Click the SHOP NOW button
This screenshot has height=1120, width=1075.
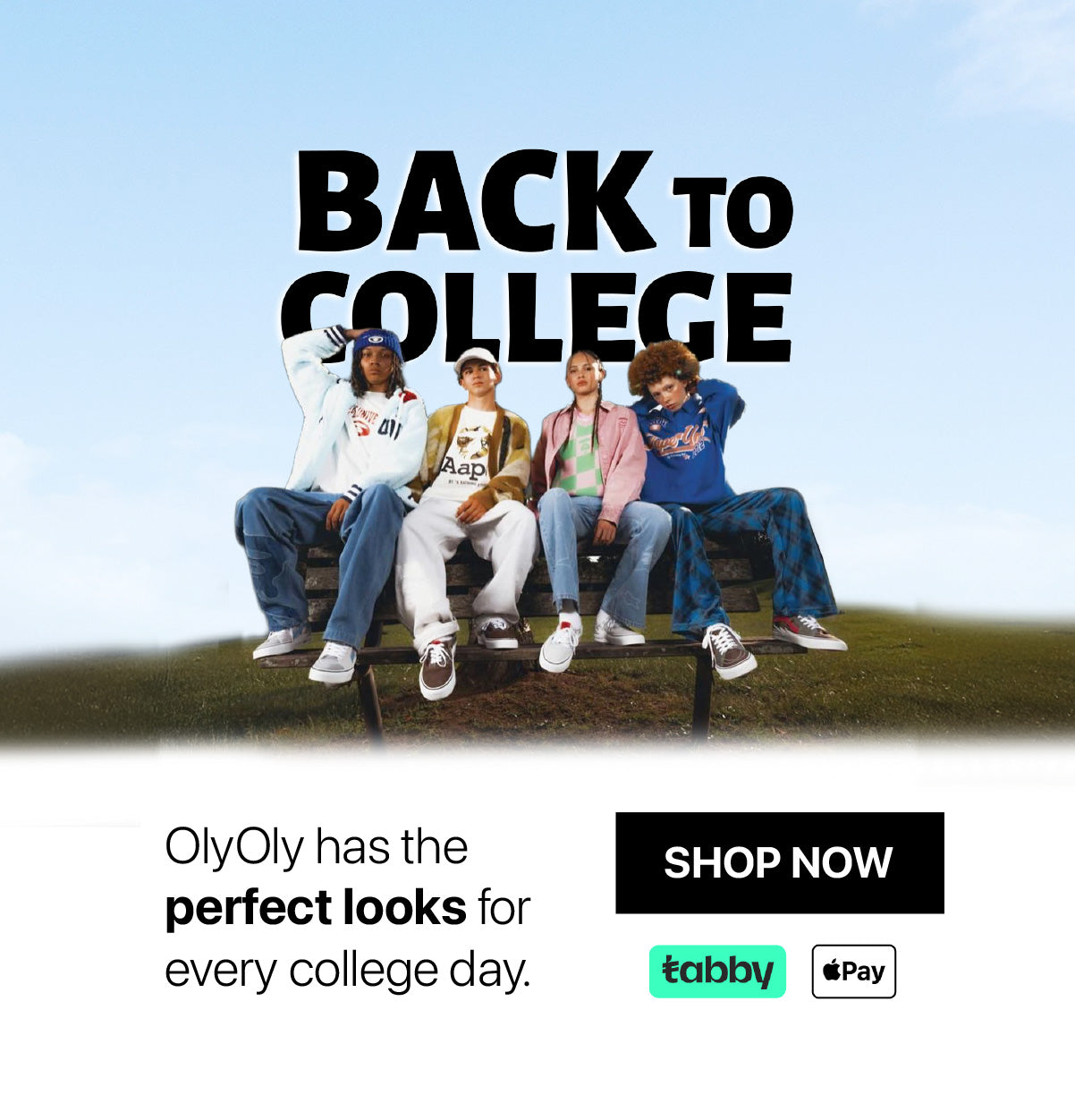779,862
